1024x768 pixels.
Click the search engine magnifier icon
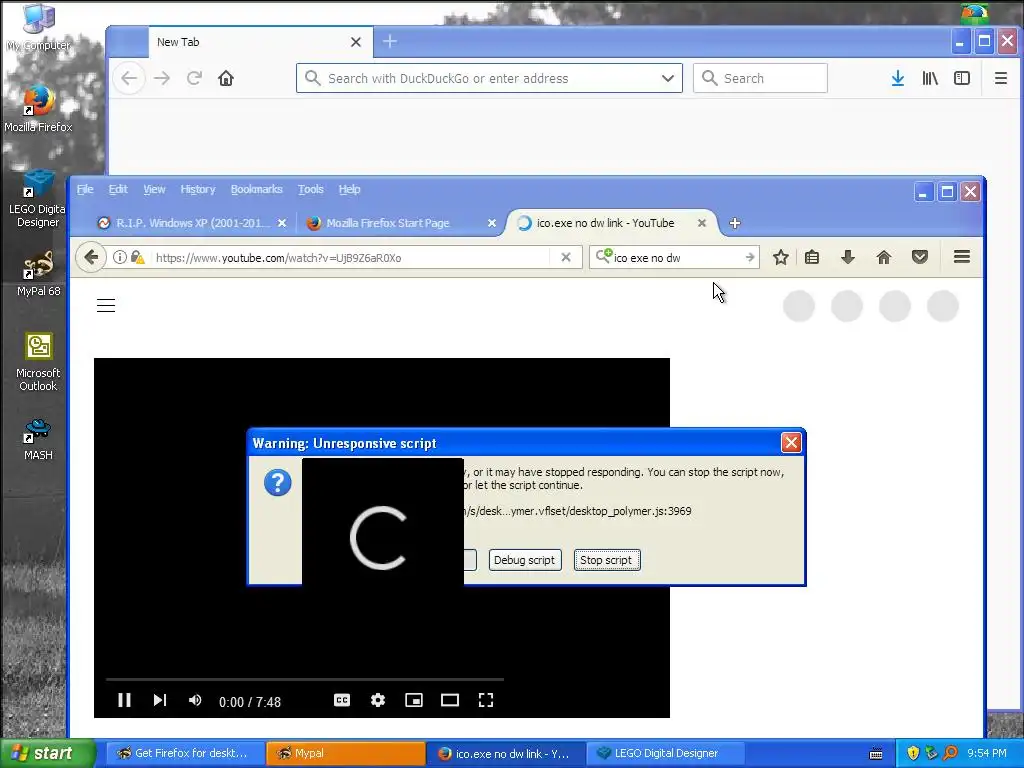tap(604, 256)
